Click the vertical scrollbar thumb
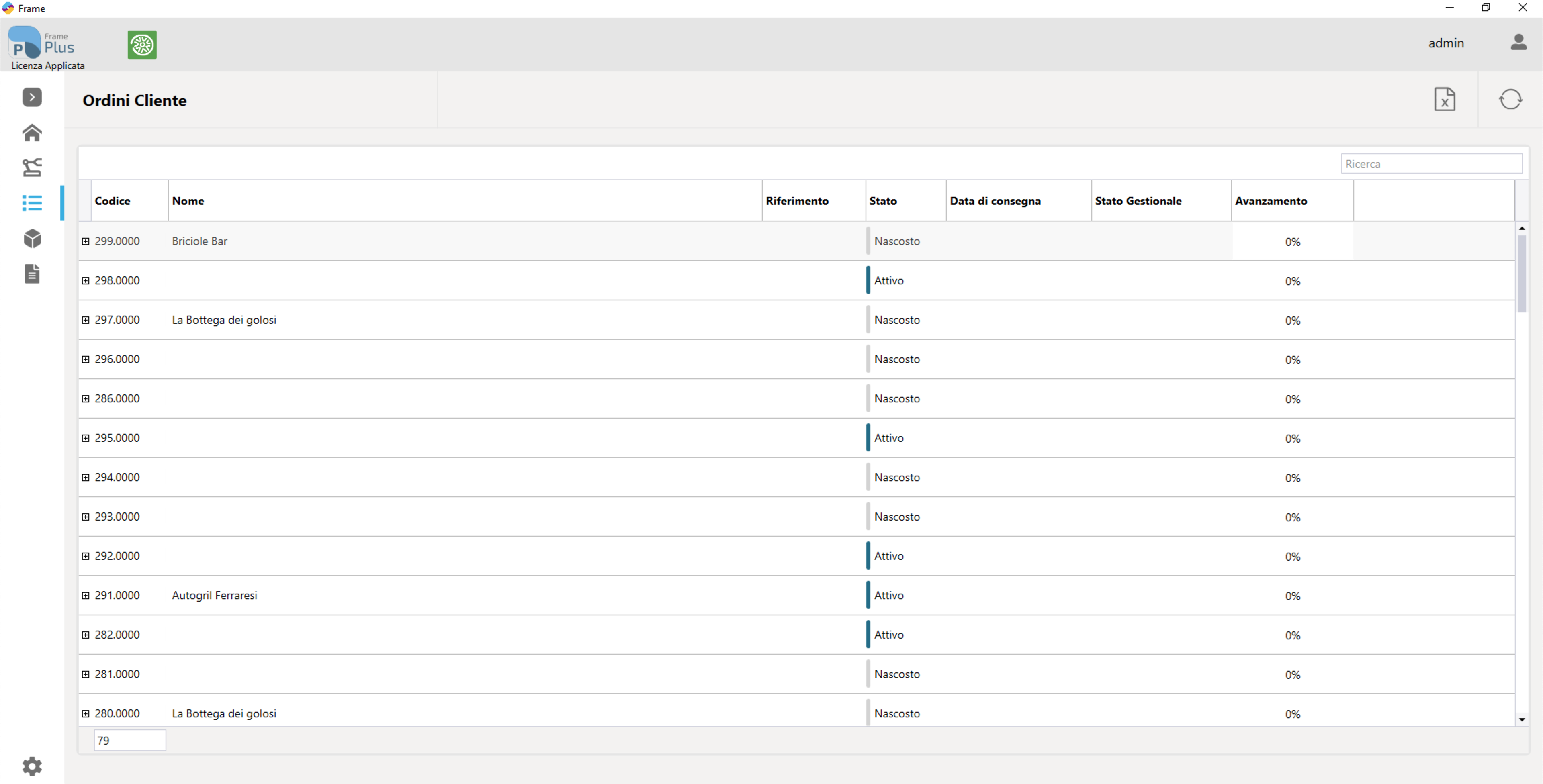 (1521, 274)
